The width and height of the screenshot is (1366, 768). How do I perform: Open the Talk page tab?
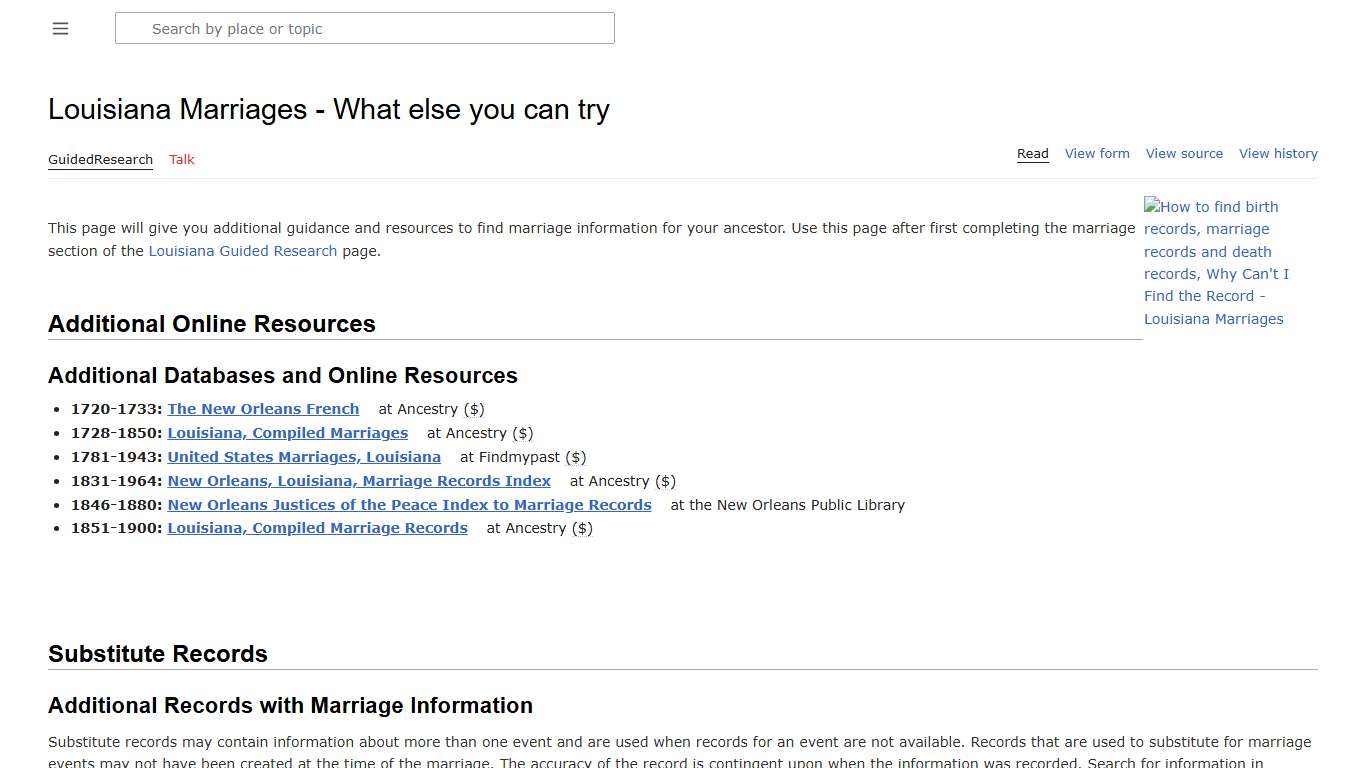(x=181, y=159)
